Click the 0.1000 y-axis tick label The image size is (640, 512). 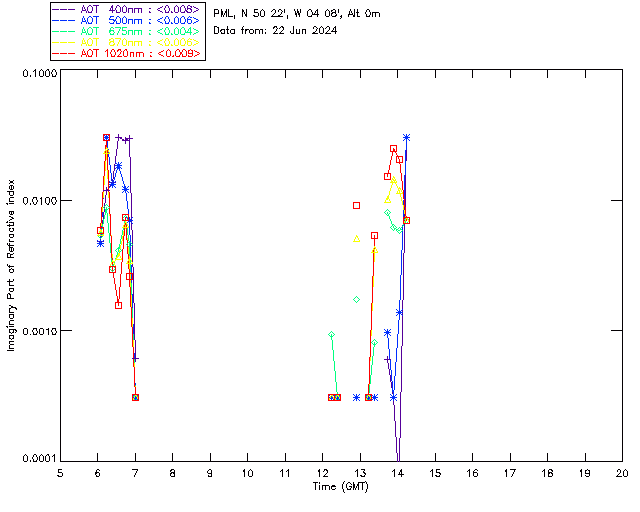[39, 73]
